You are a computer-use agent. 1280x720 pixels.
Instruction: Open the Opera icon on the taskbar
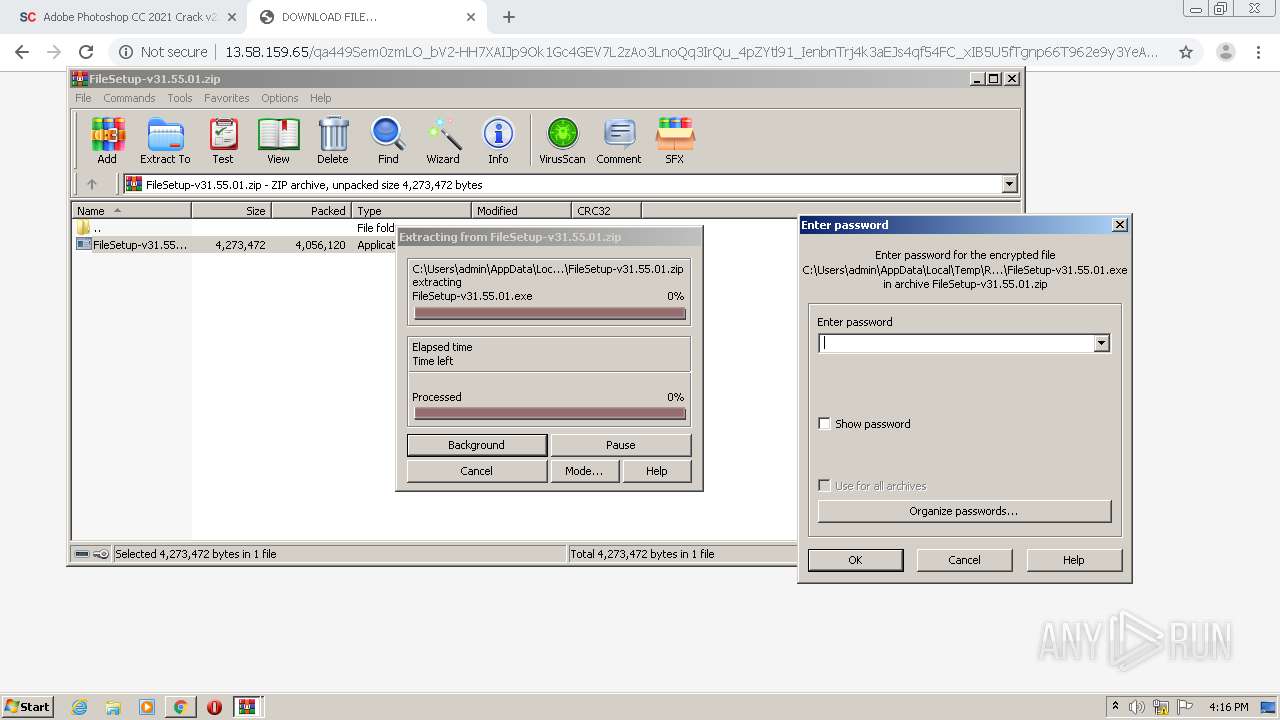pyautogui.click(x=214, y=707)
